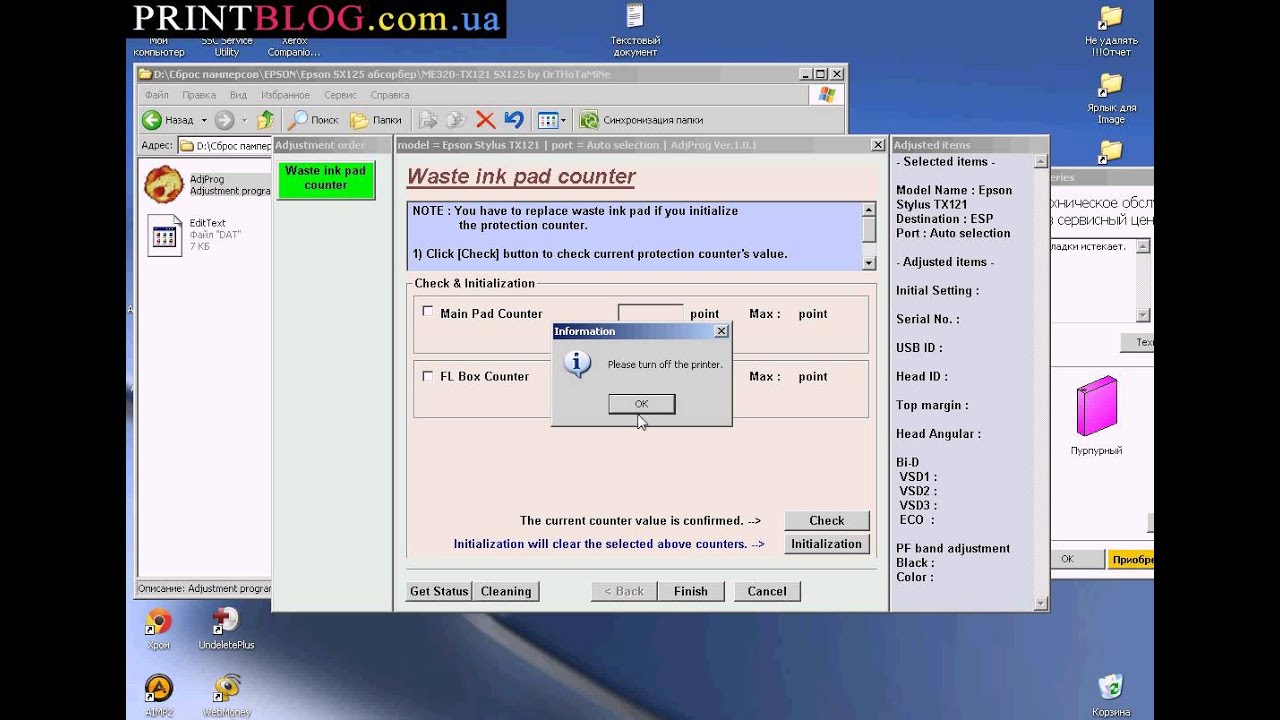Image resolution: width=1280 pixels, height=720 pixels.
Task: Open the Правка menu
Action: [199, 95]
